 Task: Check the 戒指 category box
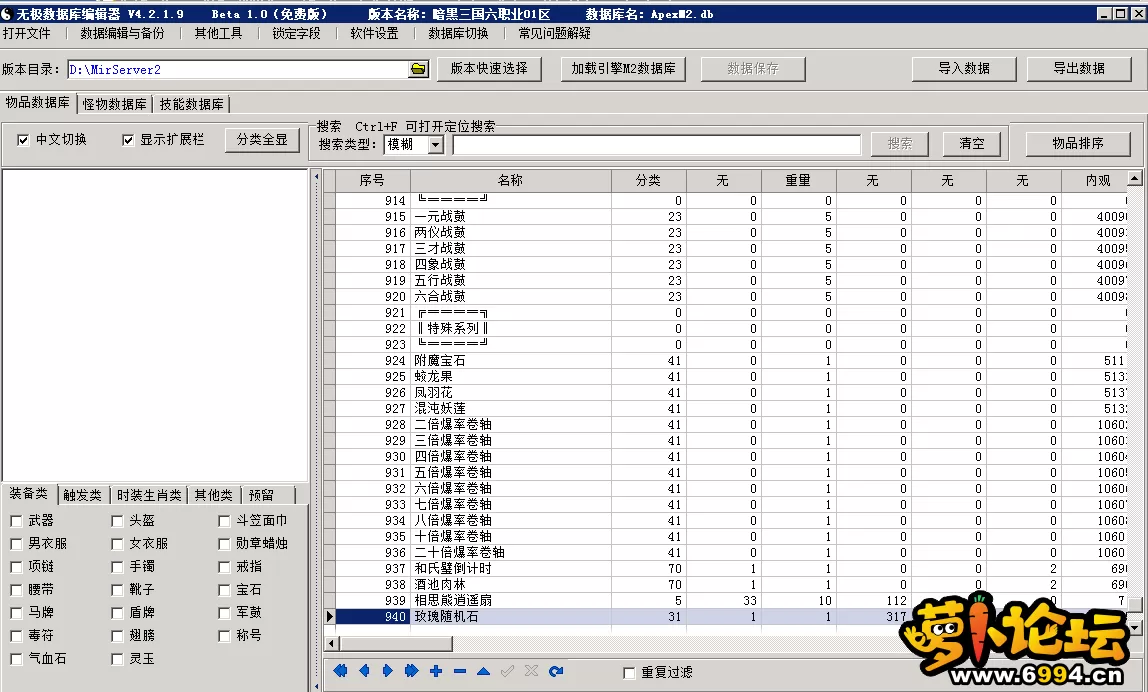click(224, 567)
